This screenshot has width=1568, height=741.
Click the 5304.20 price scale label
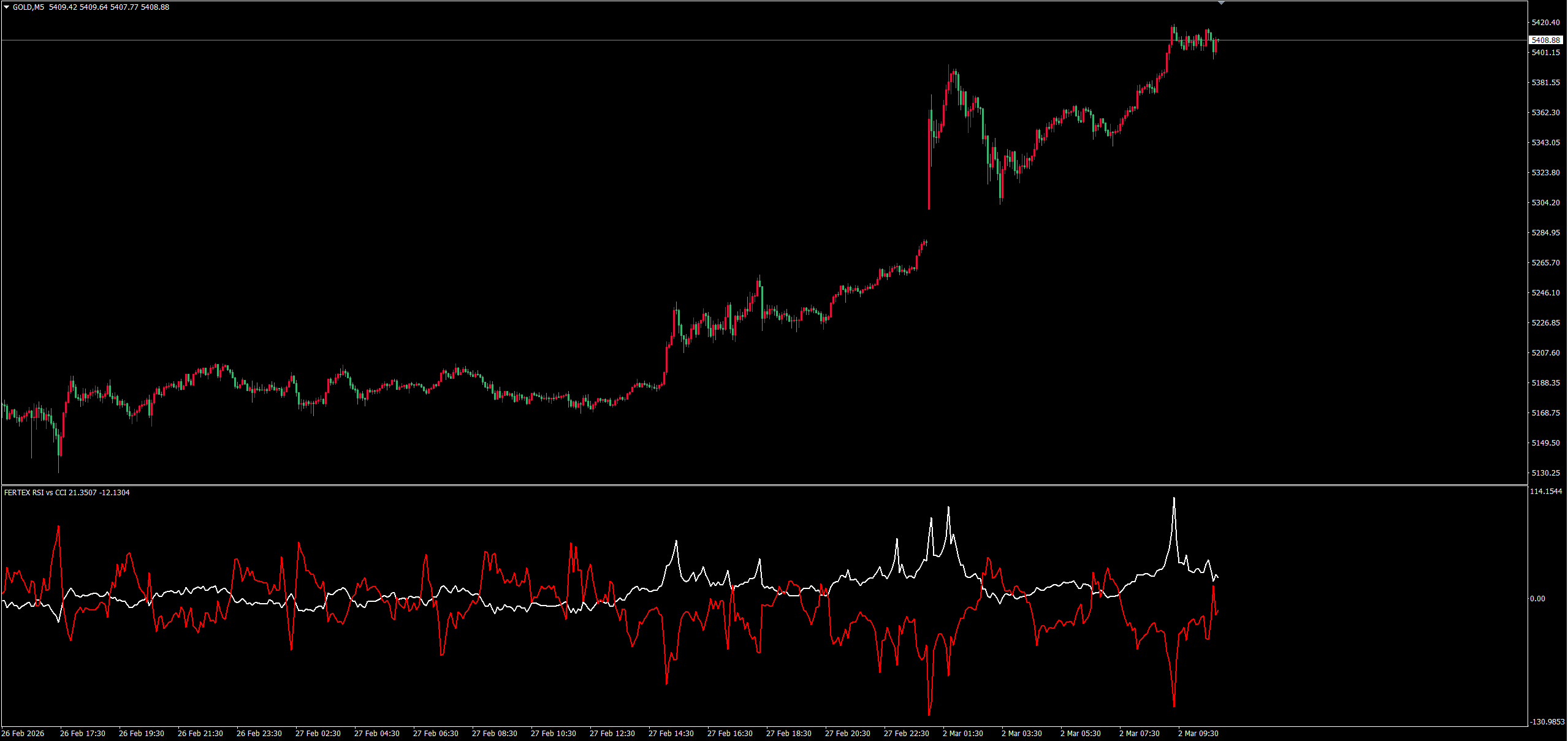(x=1545, y=203)
